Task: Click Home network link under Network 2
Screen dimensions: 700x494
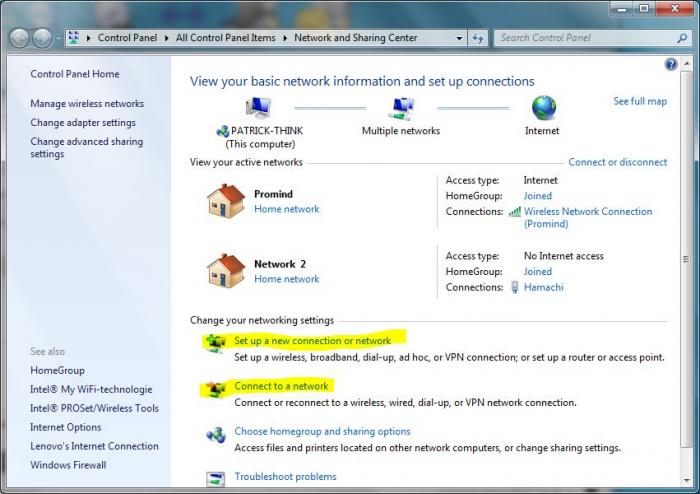Action: (x=287, y=279)
